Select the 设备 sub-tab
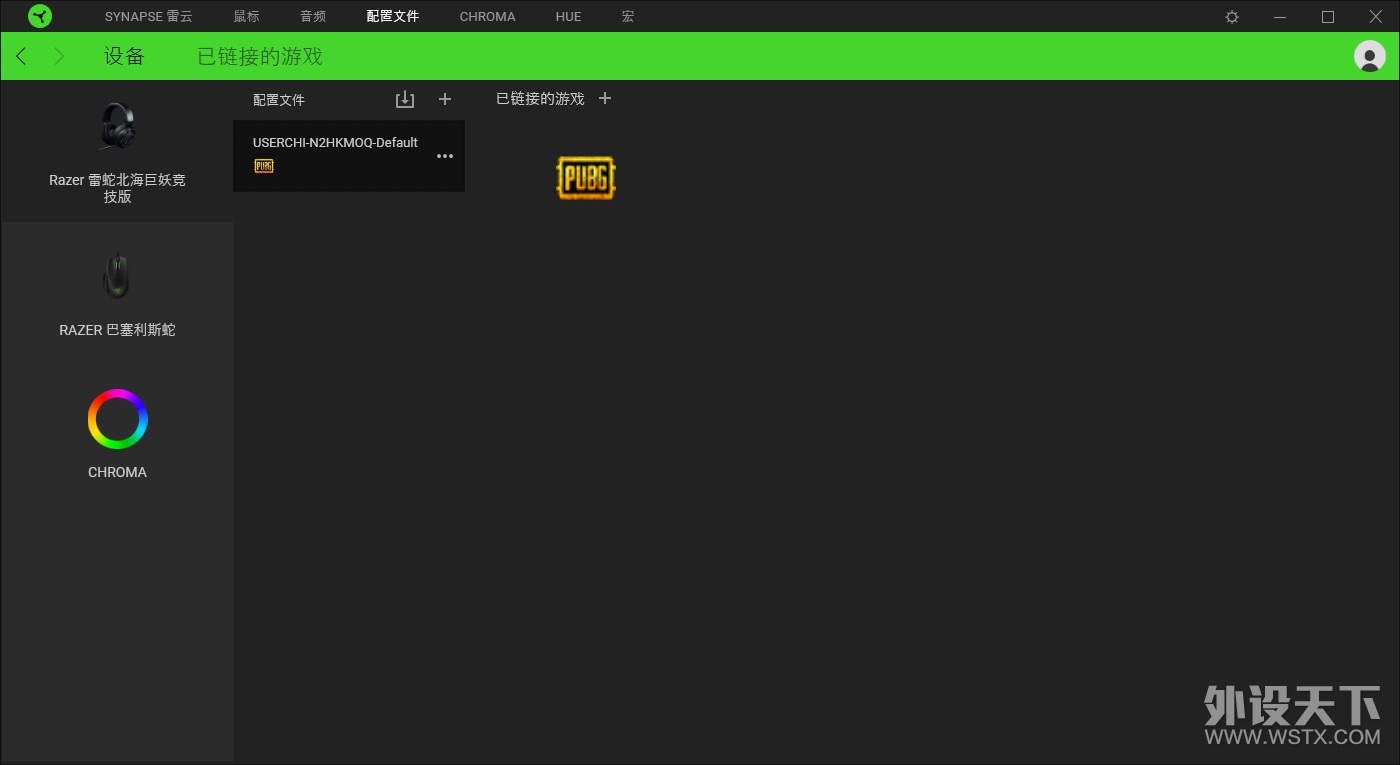This screenshot has height=765, width=1400. (x=124, y=56)
